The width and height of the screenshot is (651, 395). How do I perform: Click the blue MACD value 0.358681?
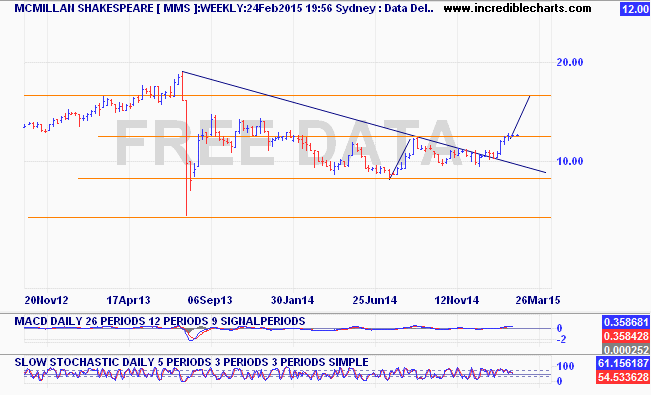click(626, 322)
